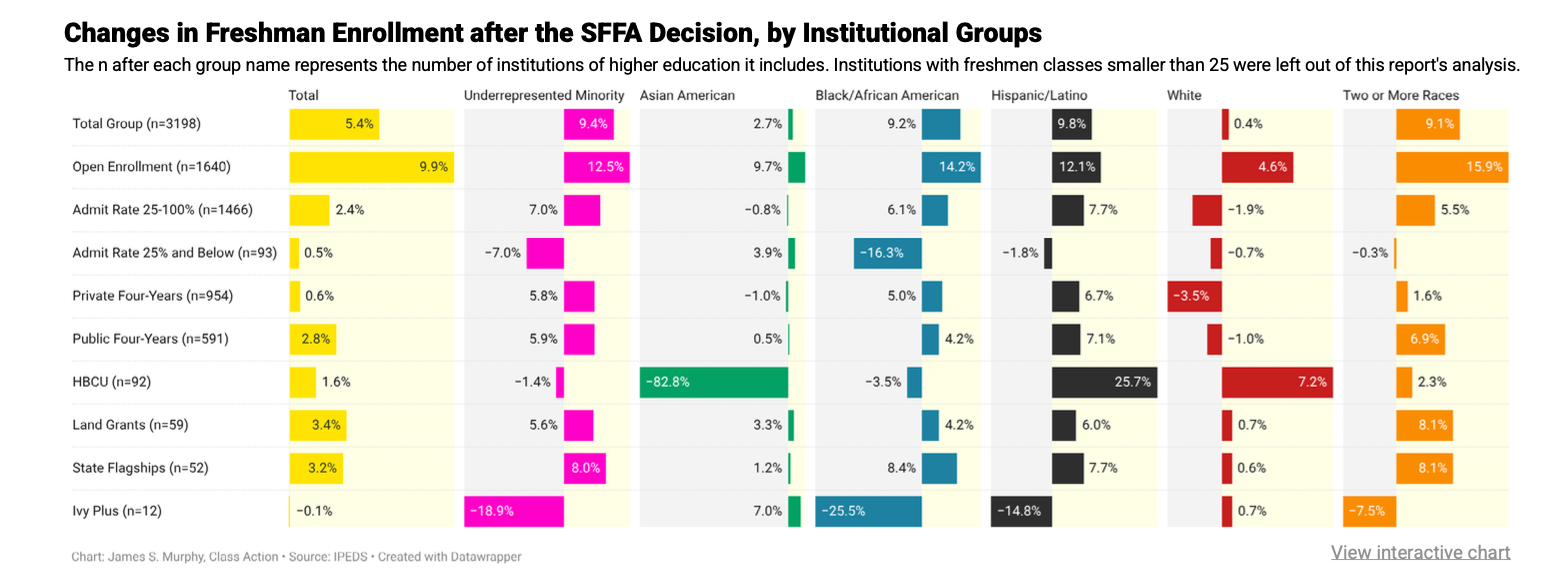Image resolution: width=1550 pixels, height=578 pixels.
Task: Click the HBCU (n=92) row label
Action: (x=110, y=382)
